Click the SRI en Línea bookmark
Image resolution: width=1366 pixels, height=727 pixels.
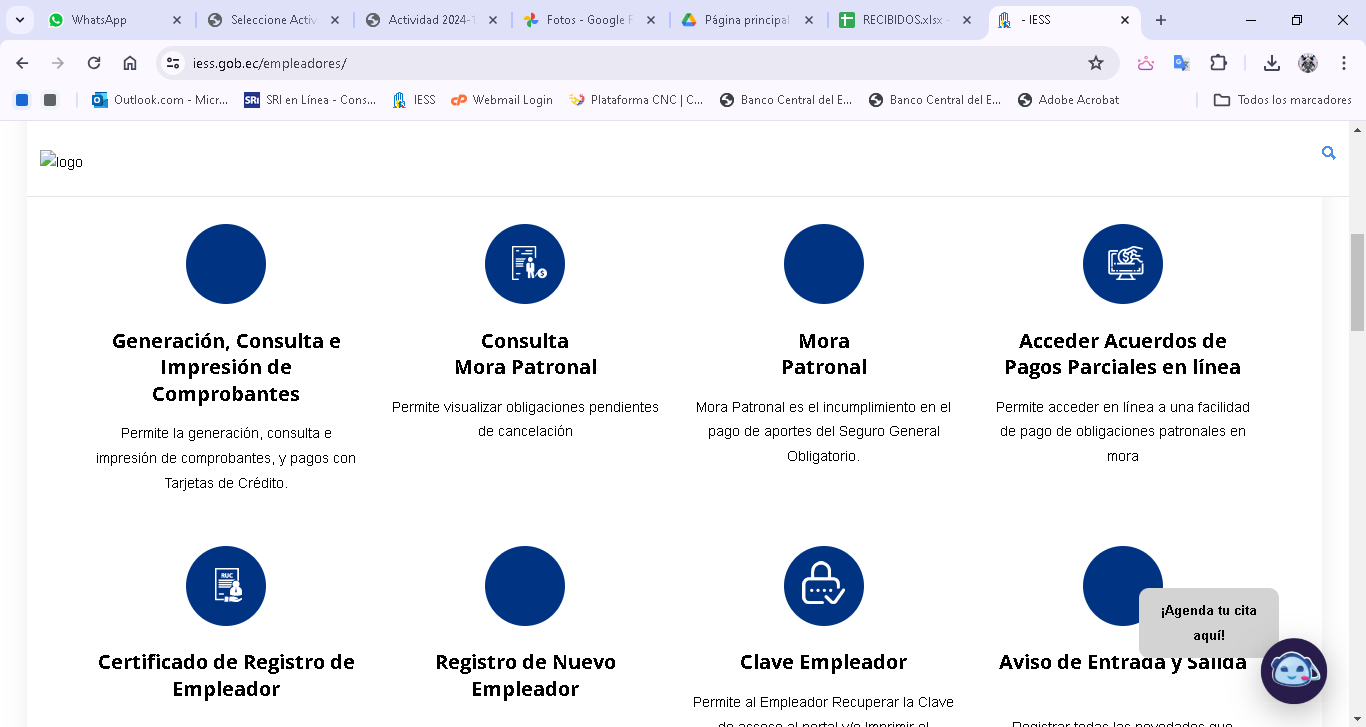click(x=310, y=100)
